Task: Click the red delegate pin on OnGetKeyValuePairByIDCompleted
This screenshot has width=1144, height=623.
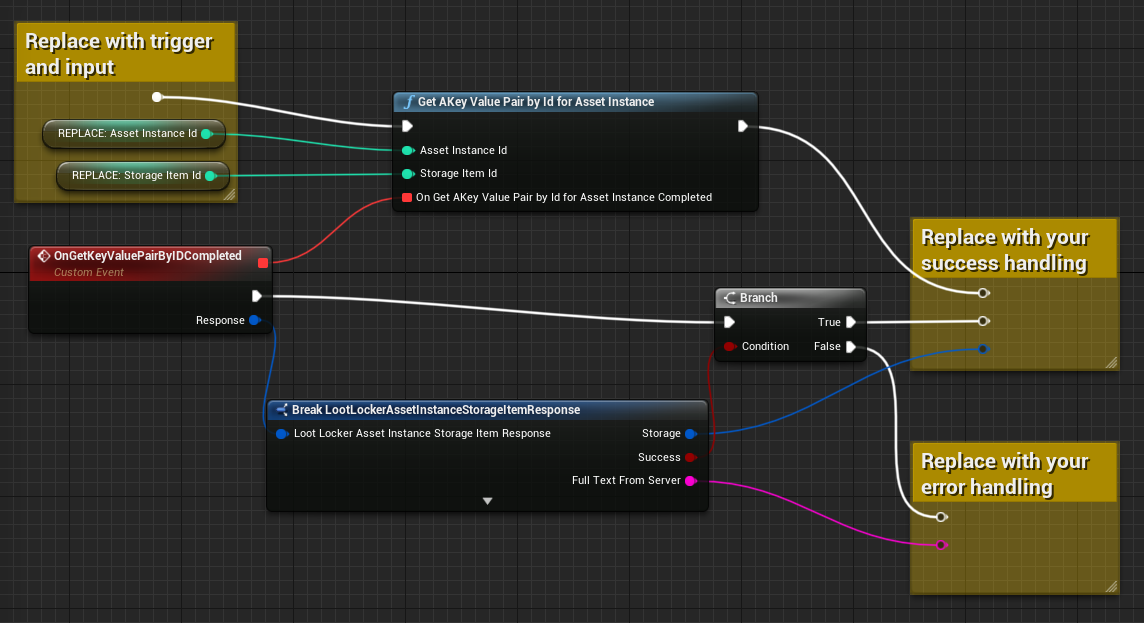Action: [263, 263]
